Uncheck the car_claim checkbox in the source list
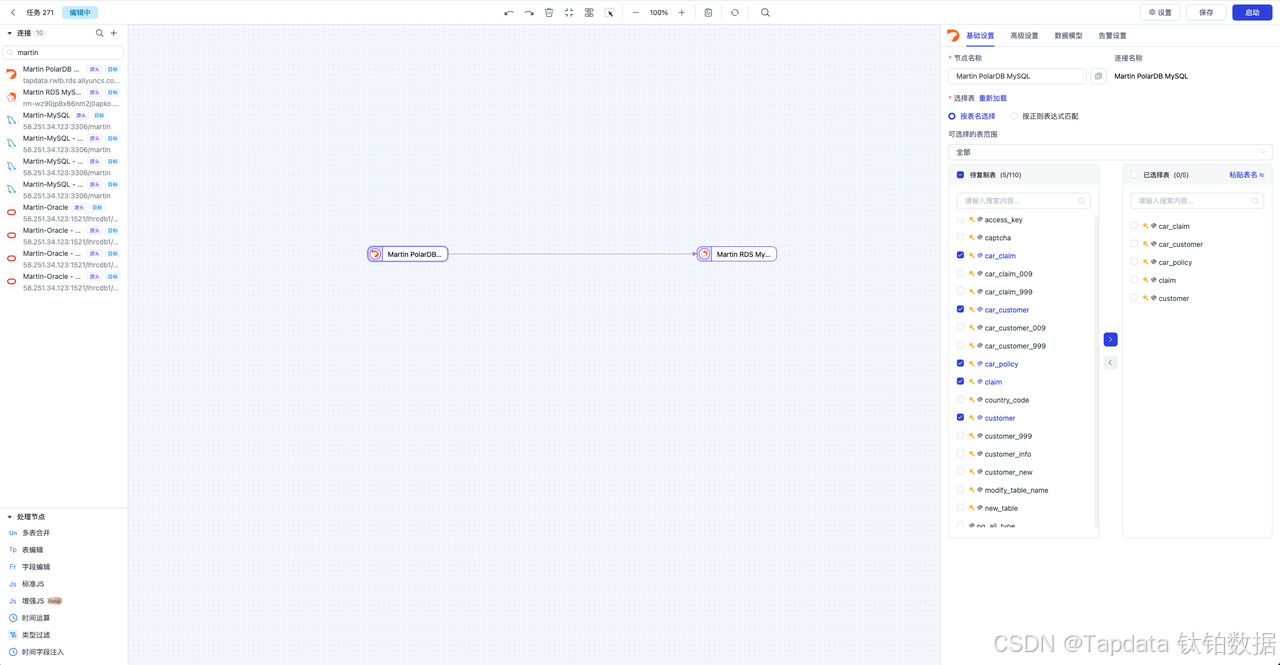 (960, 256)
